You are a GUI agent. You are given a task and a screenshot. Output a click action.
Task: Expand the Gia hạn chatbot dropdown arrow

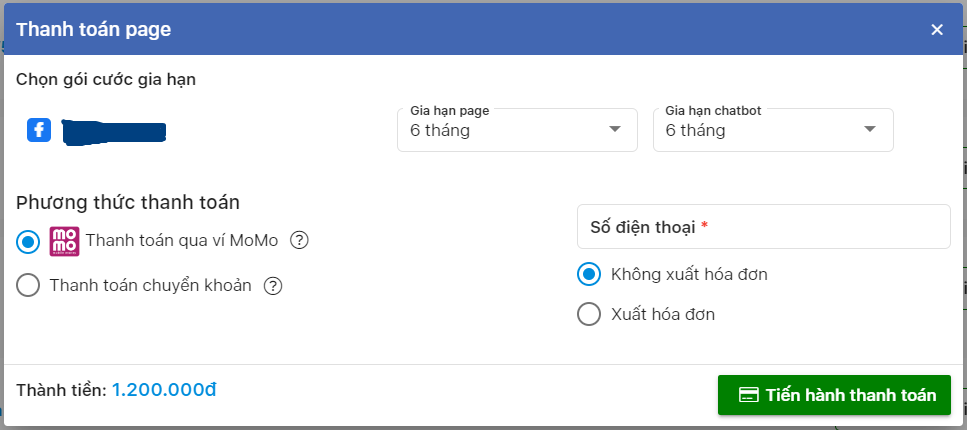870,130
